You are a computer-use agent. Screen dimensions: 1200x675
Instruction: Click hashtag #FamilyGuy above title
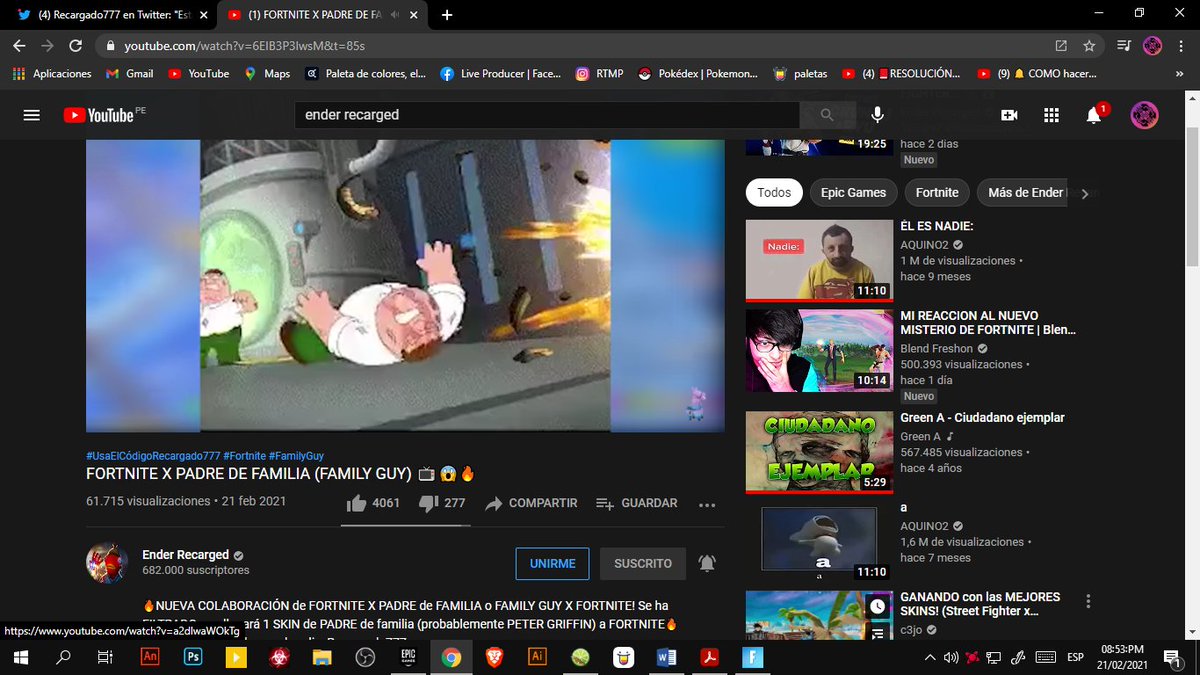[296, 455]
